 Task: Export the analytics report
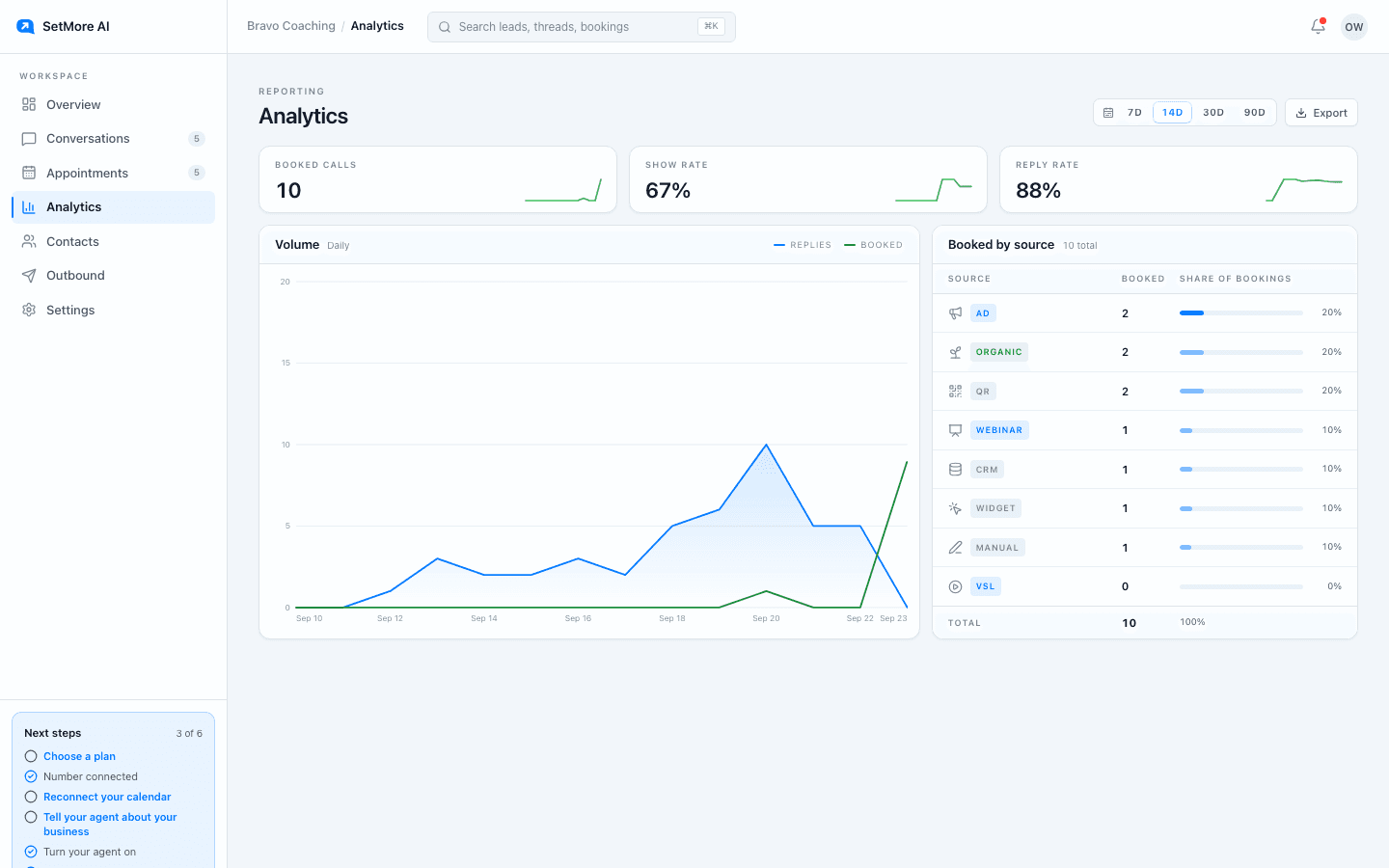1321,113
